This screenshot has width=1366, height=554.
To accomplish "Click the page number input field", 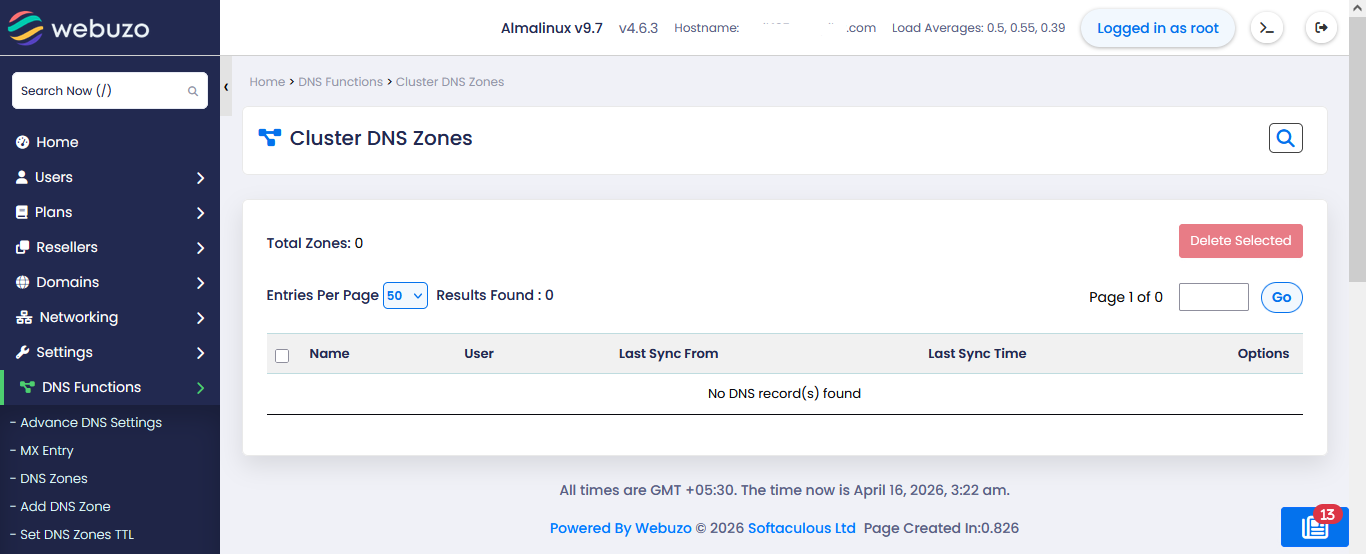I will tap(1213, 297).
